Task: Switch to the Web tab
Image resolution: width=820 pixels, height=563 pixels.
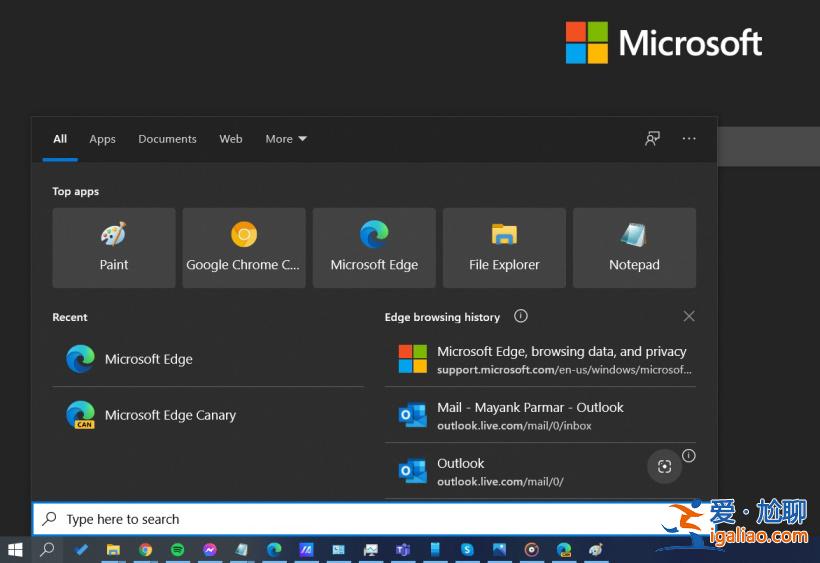Action: (x=231, y=139)
